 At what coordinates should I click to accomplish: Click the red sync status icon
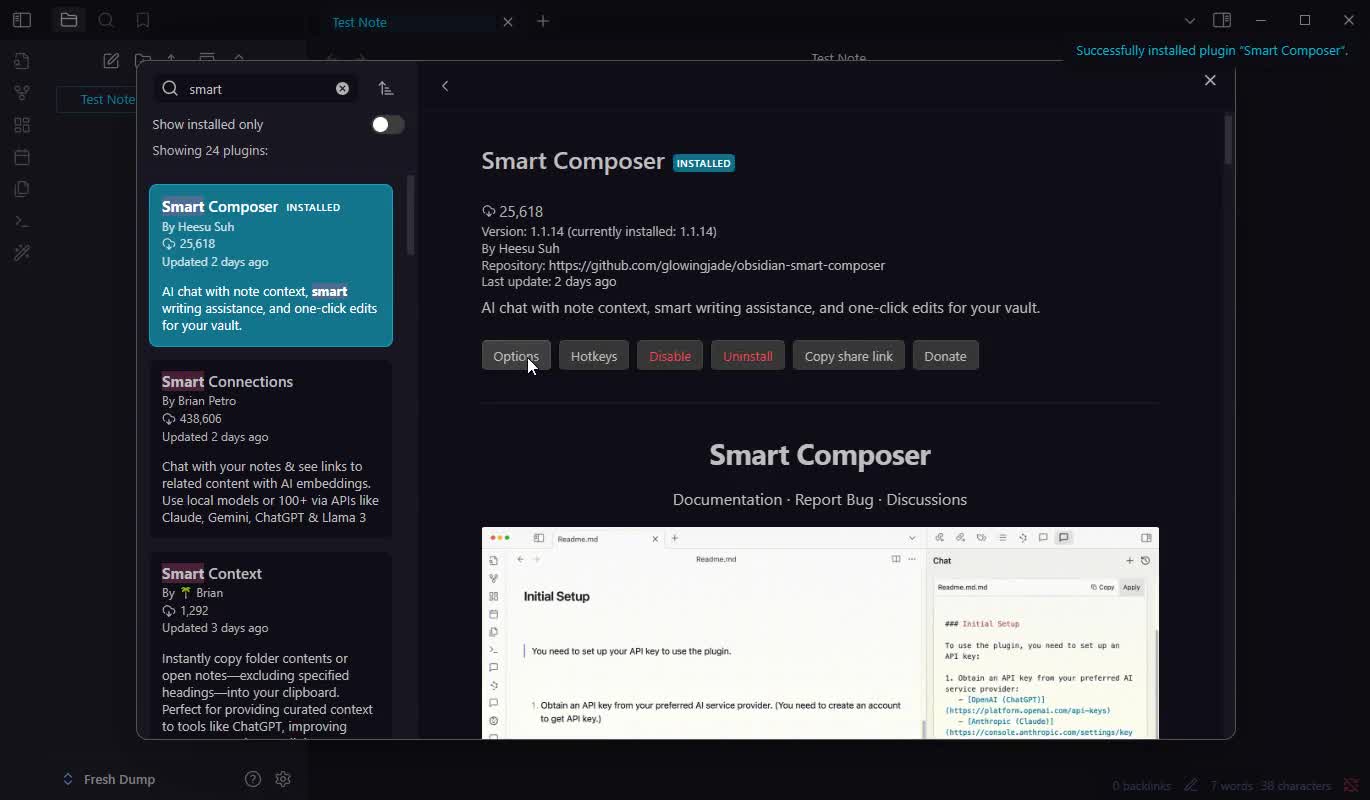coord(1350,785)
